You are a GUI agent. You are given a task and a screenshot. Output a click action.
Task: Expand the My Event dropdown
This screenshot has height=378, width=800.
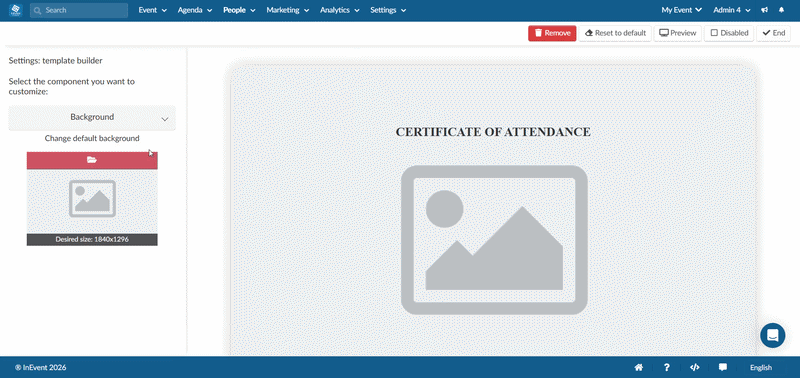682,10
